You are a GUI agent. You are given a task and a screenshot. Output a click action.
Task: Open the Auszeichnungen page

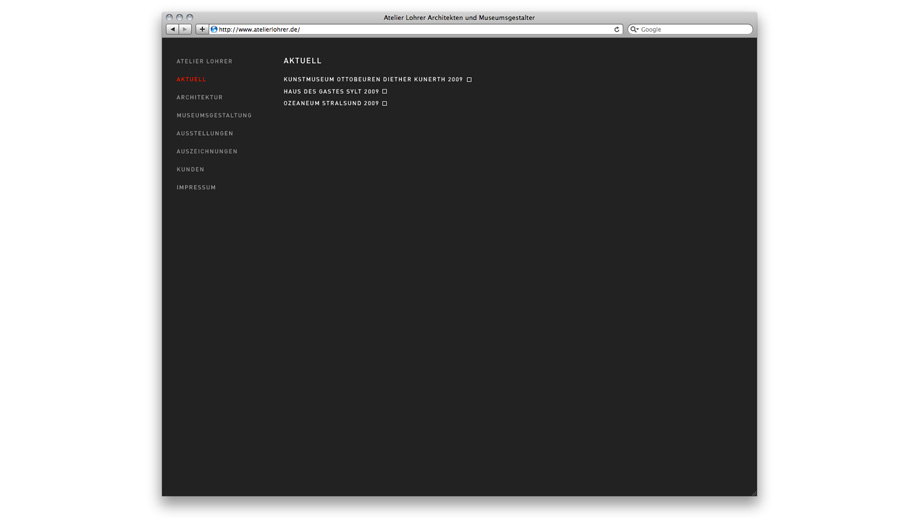point(207,152)
